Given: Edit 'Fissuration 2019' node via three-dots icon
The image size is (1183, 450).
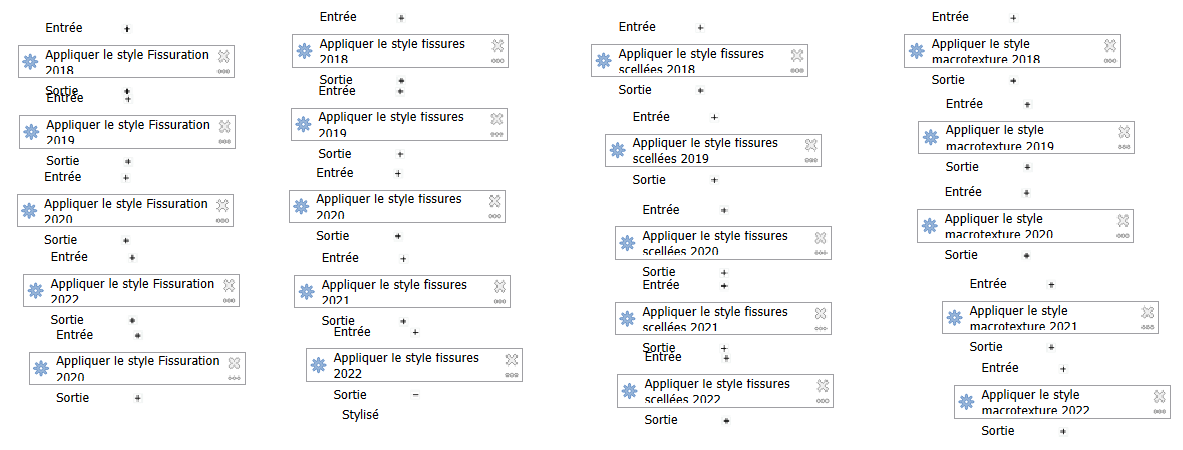Looking at the screenshot, I should click(224, 142).
